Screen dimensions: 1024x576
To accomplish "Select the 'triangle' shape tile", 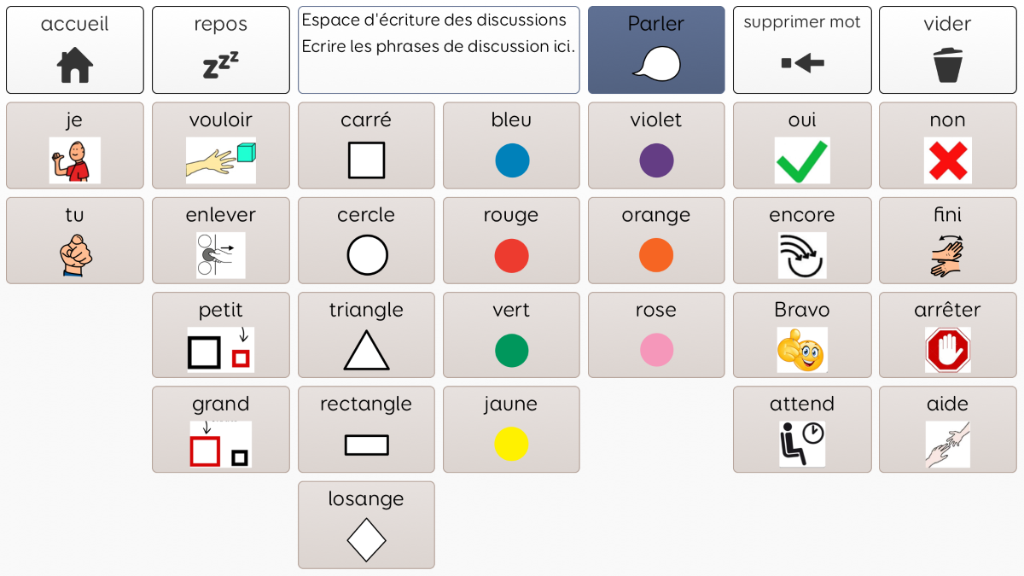I will pos(366,335).
